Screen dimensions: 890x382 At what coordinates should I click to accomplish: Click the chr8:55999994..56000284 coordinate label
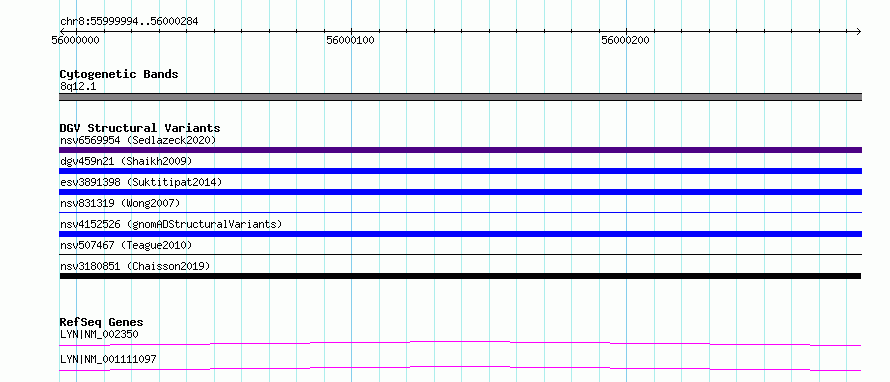pyautogui.click(x=129, y=22)
